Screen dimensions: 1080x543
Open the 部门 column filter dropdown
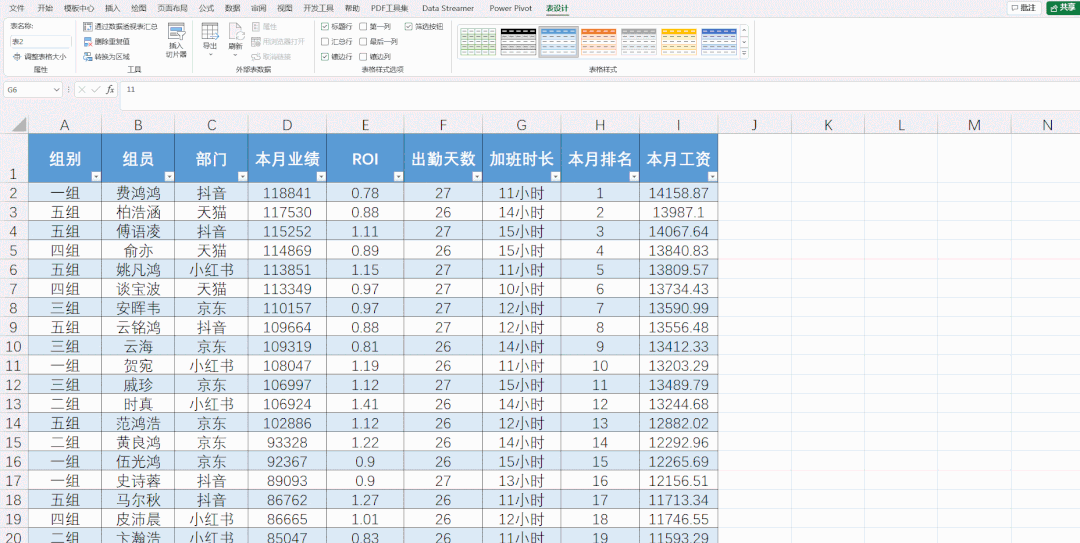242,177
